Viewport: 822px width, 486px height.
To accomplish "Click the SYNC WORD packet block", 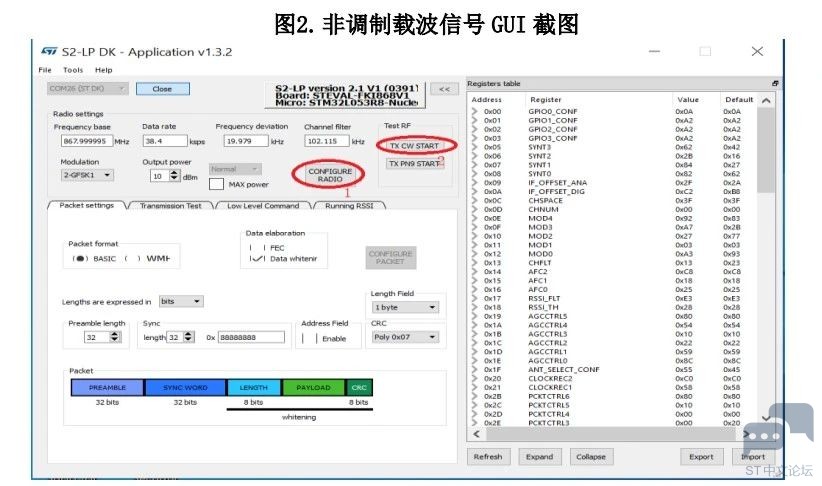I will 185,388.
